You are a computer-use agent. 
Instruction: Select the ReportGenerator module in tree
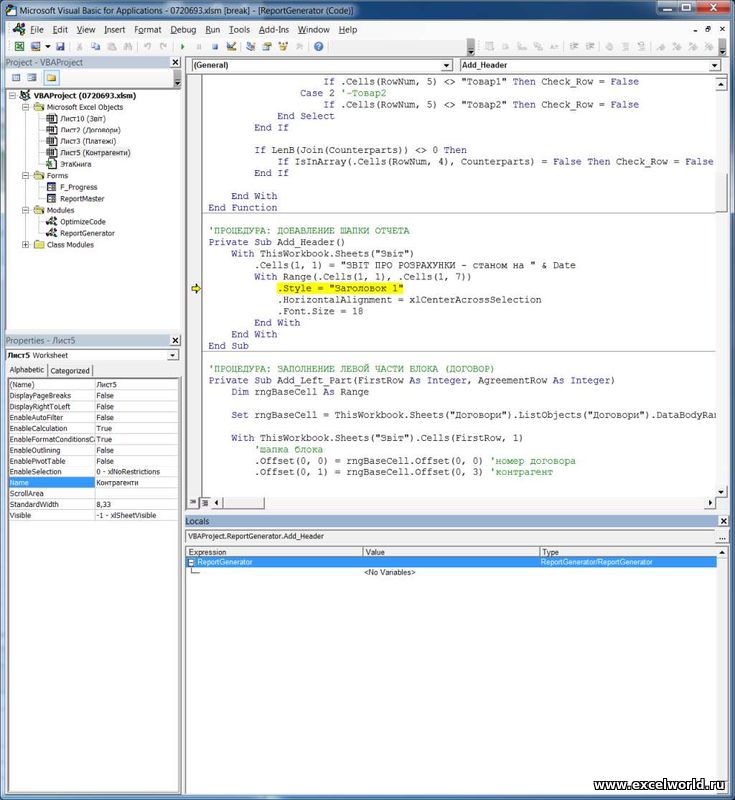click(87, 233)
